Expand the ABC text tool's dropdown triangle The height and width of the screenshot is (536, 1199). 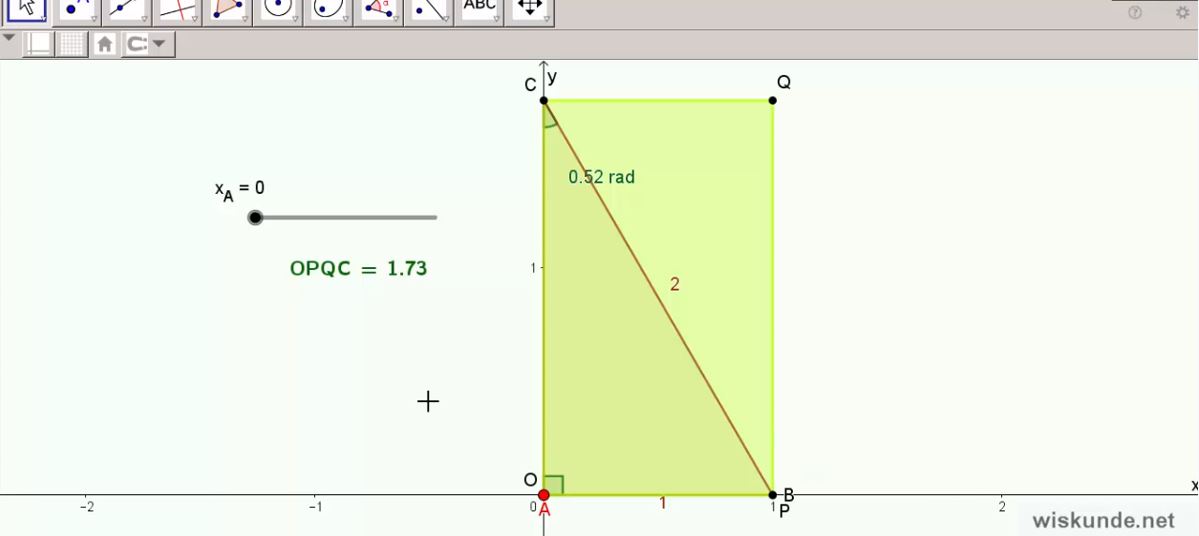(496, 18)
